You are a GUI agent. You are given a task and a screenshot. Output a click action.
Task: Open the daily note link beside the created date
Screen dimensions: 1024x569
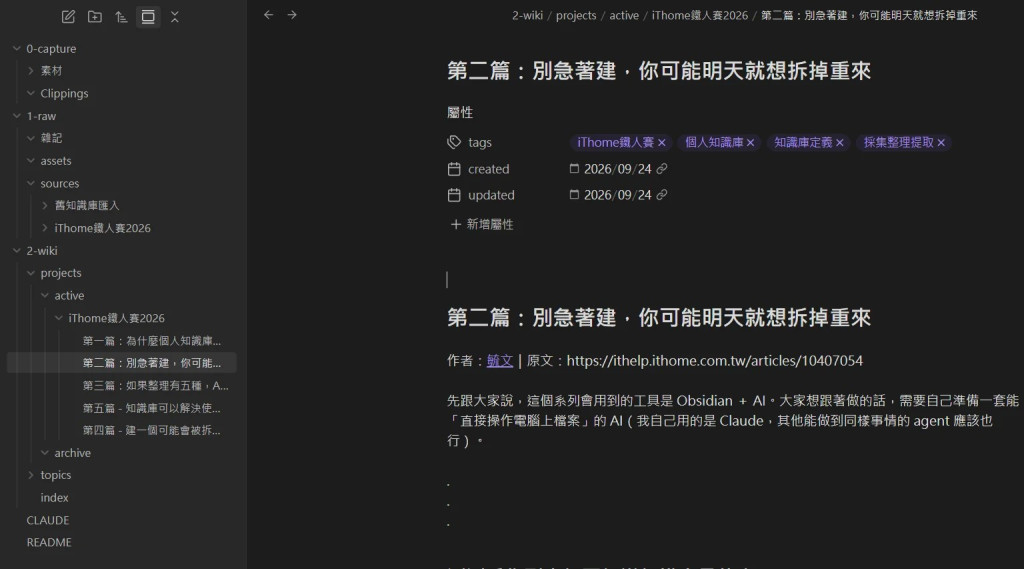(x=662, y=169)
